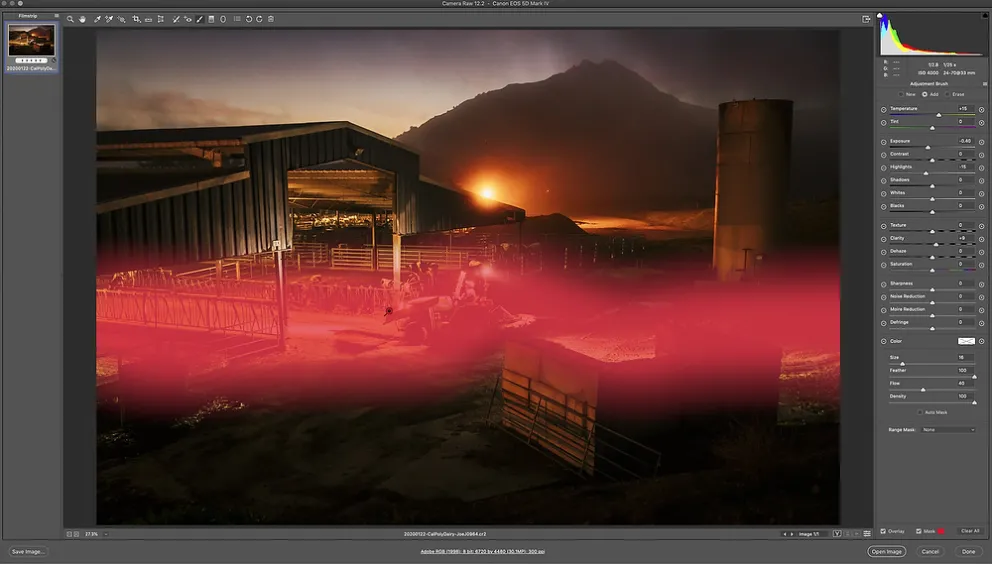This screenshot has height=564, width=992.
Task: Click the plus icon beside Dehaze
Action: [x=981, y=252]
